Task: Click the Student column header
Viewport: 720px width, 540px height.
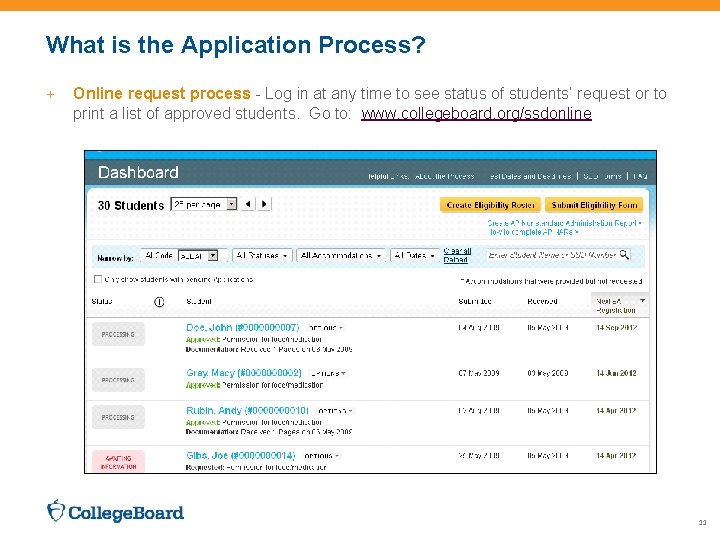Action: point(199,301)
